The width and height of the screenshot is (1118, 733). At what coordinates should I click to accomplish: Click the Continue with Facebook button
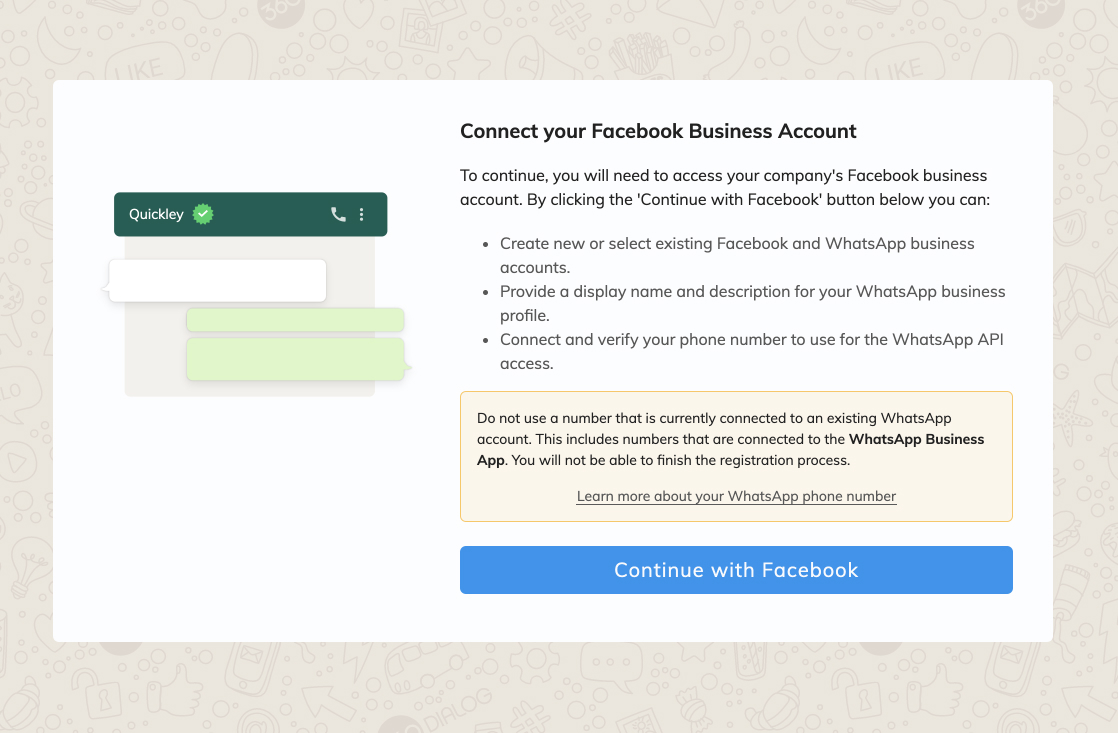click(736, 570)
